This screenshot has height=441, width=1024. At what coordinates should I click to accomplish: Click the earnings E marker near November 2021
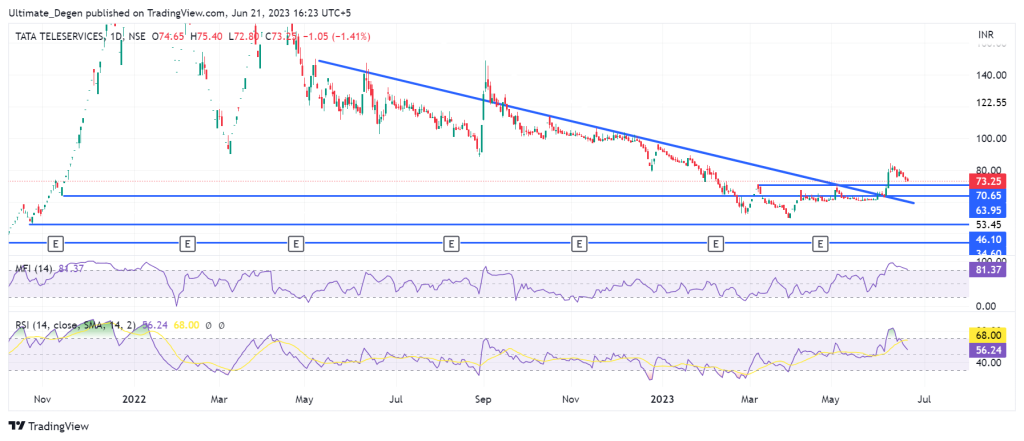coord(57,244)
